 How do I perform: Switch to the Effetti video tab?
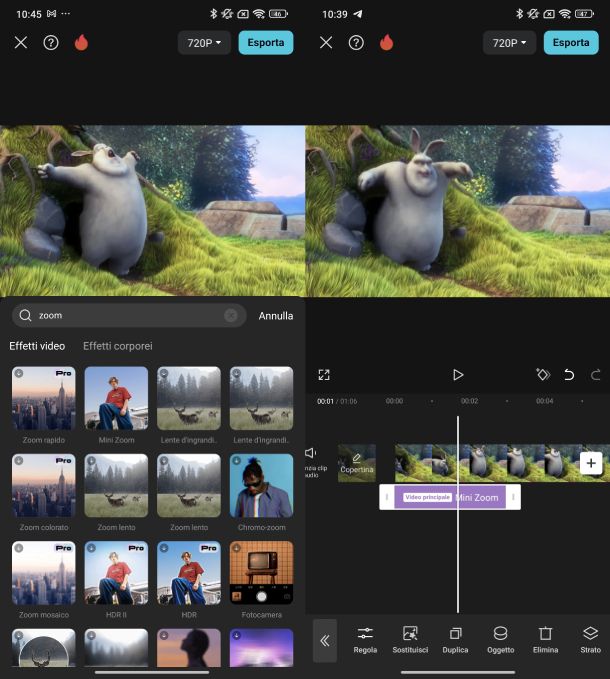pos(37,346)
